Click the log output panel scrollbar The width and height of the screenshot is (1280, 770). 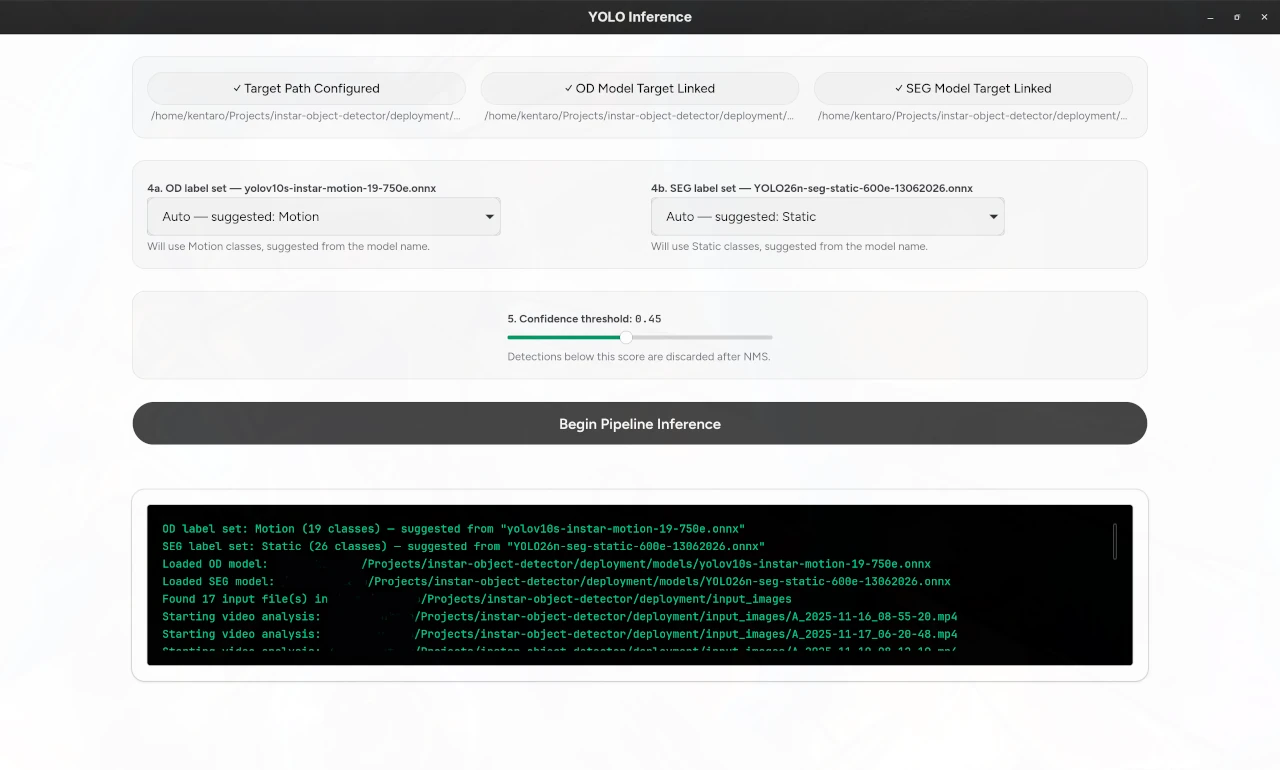(1115, 541)
